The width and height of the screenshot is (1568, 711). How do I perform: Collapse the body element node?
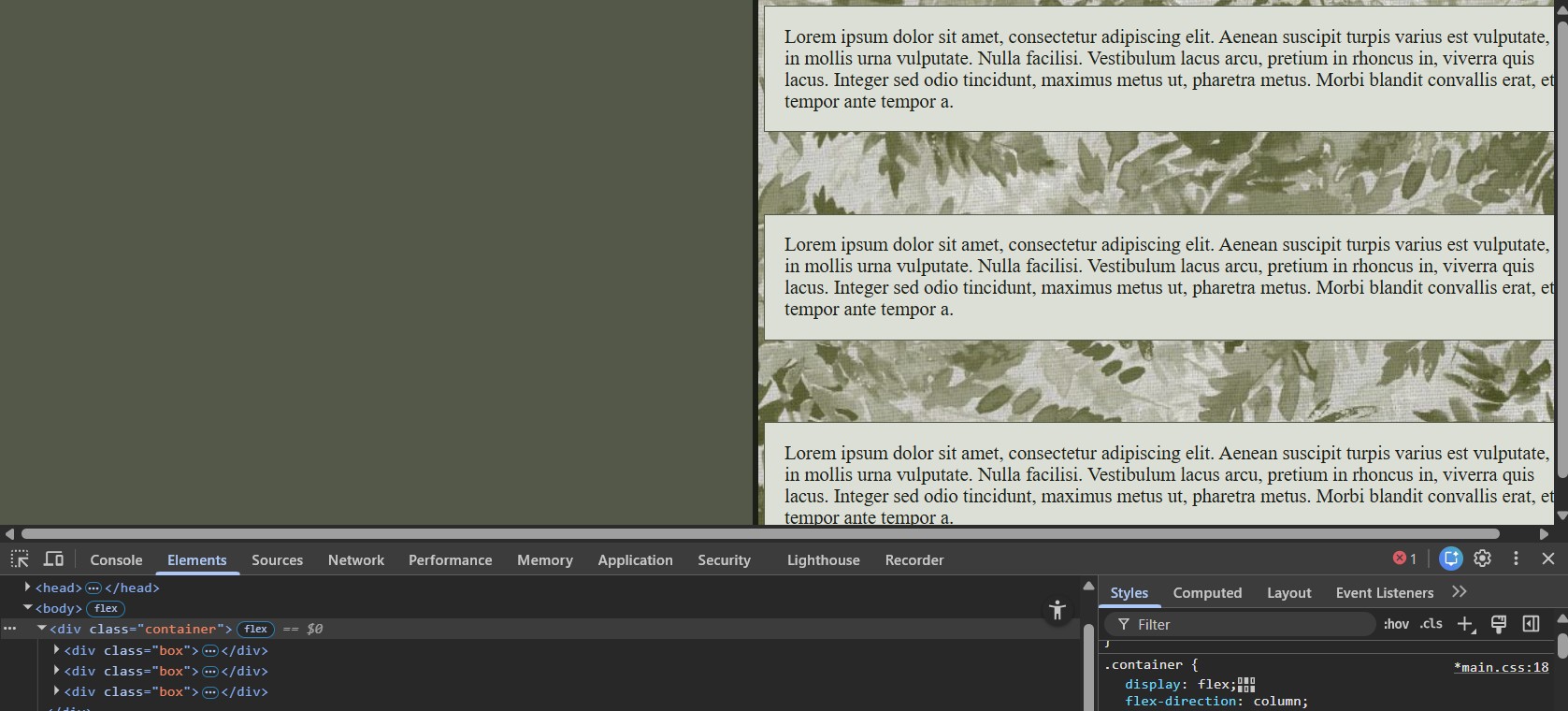point(28,608)
